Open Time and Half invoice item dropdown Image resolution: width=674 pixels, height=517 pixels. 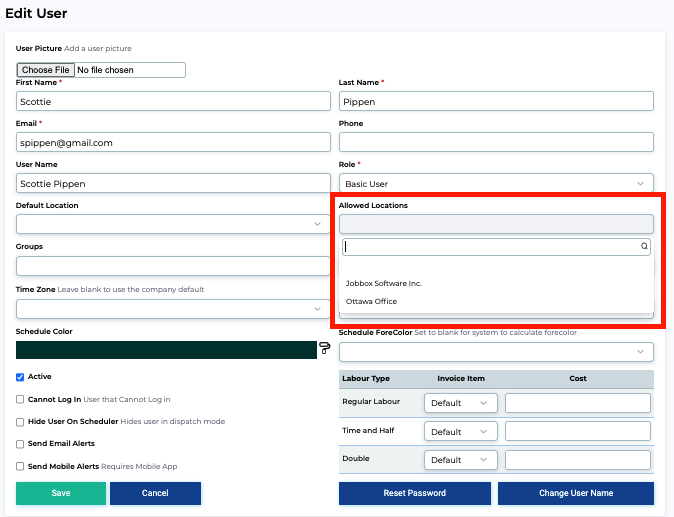(460, 431)
